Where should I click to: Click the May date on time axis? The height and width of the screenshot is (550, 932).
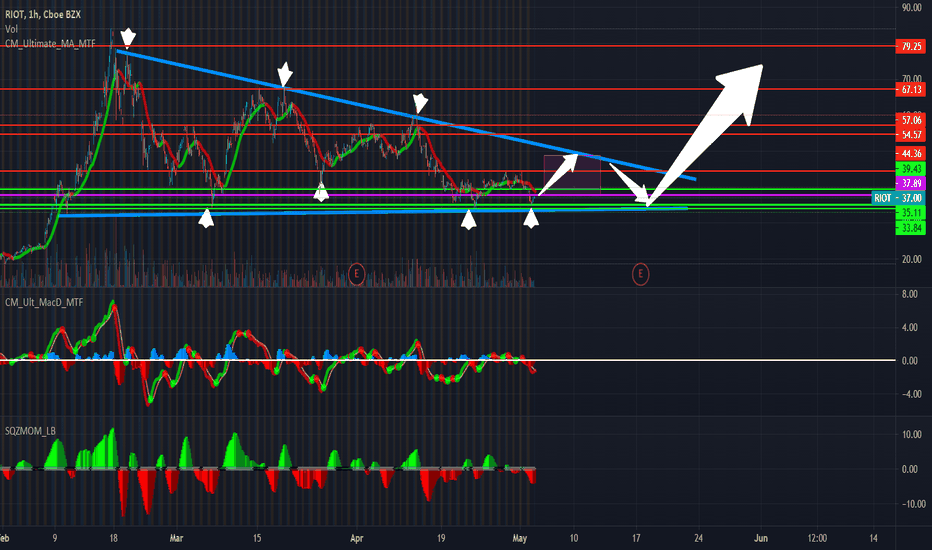click(x=519, y=539)
